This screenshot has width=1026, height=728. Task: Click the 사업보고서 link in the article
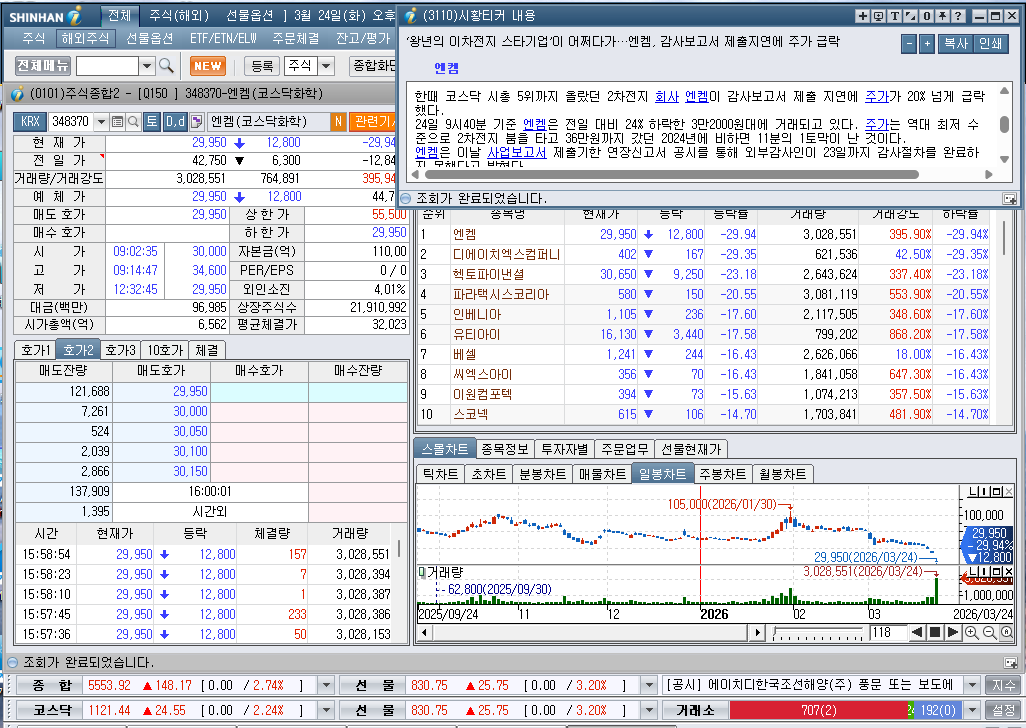click(x=517, y=152)
